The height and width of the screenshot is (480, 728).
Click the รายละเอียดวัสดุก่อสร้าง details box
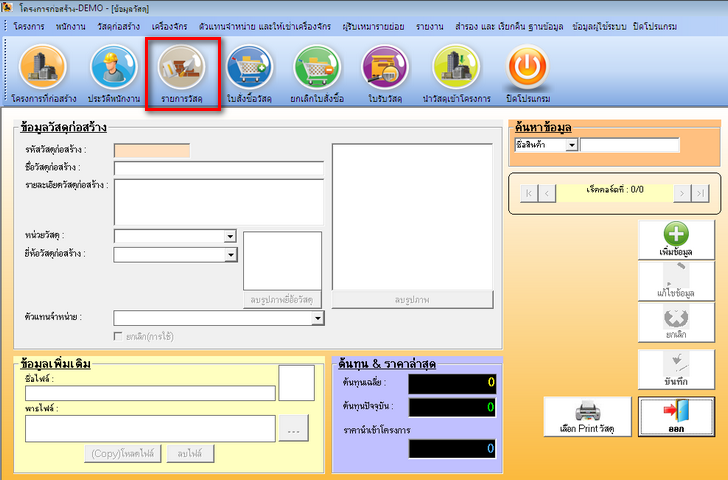219,202
